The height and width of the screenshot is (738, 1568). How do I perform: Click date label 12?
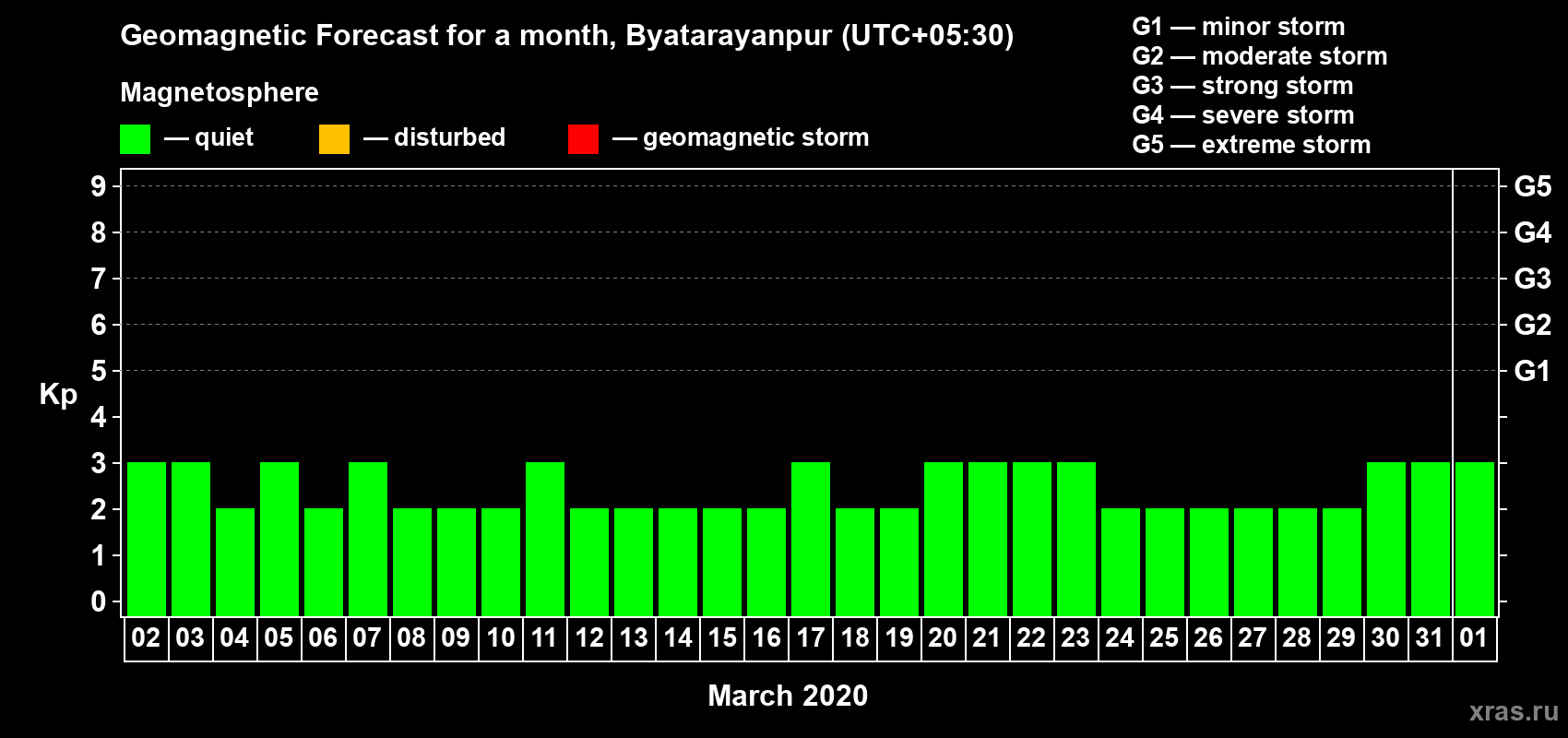coord(589,638)
